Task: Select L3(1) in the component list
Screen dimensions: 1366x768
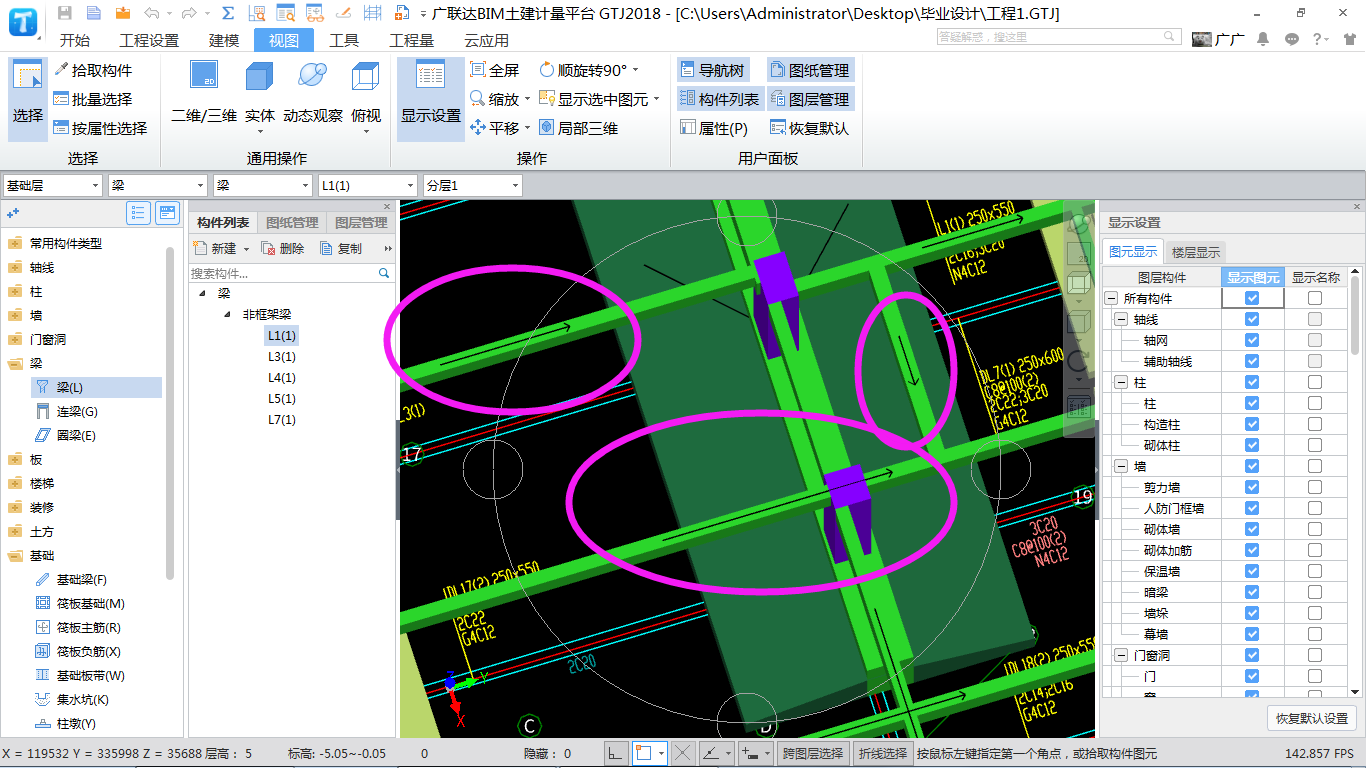Action: pyautogui.click(x=281, y=356)
